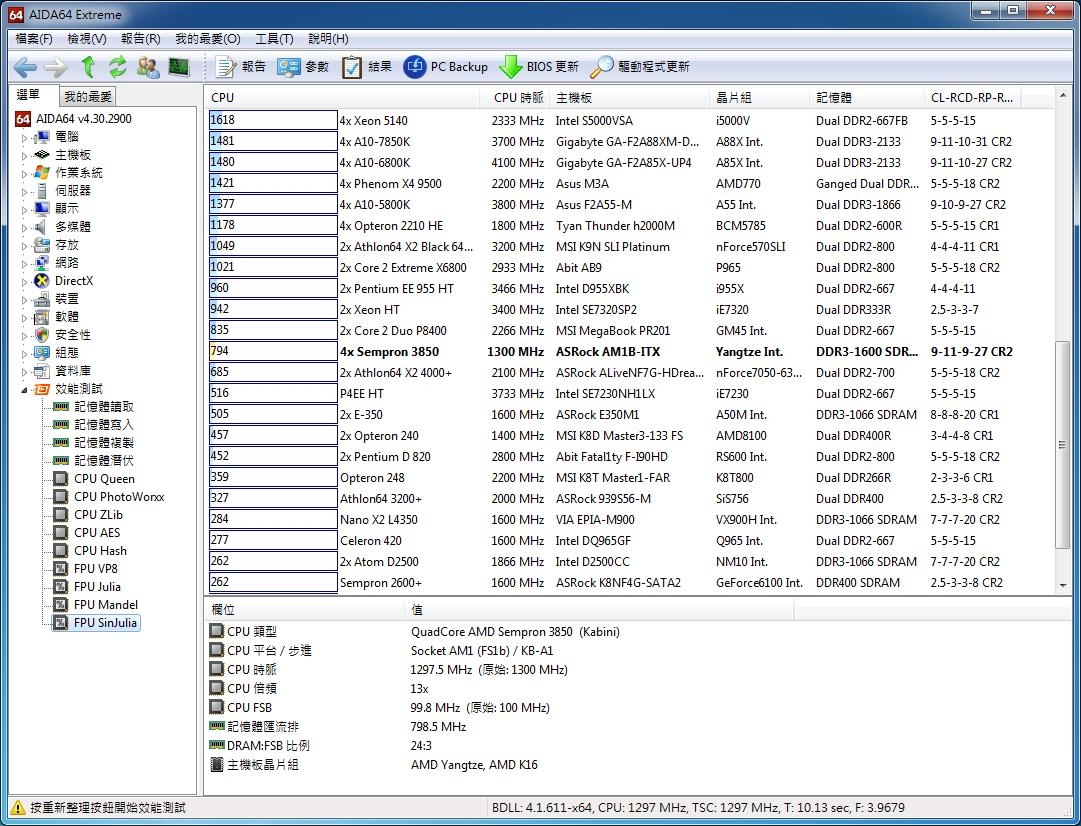The width and height of the screenshot is (1081, 826).
Task: Click the Forward navigation arrow icon
Action: tap(56, 67)
